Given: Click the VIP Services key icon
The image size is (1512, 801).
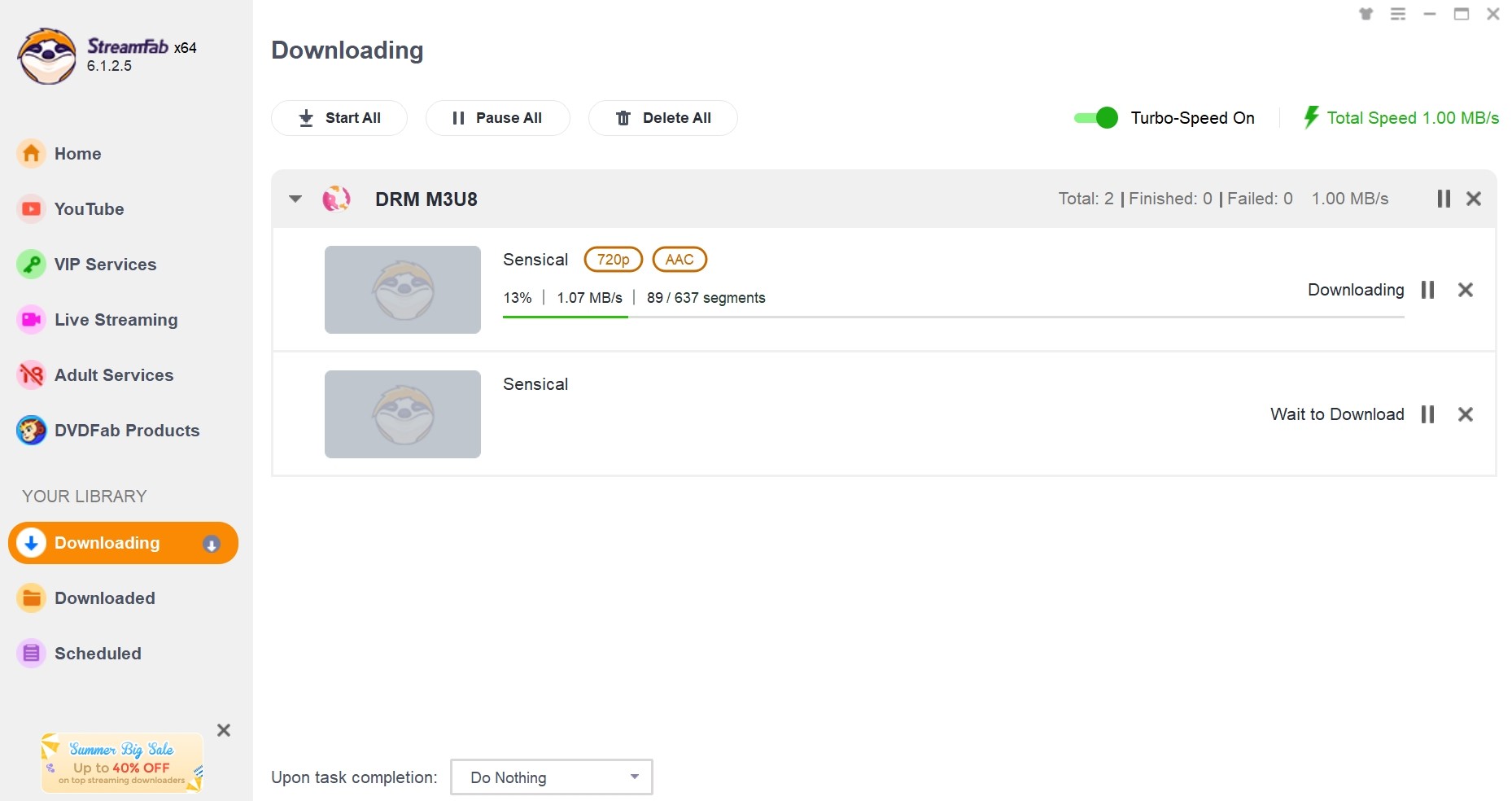Looking at the screenshot, I should click(x=31, y=264).
